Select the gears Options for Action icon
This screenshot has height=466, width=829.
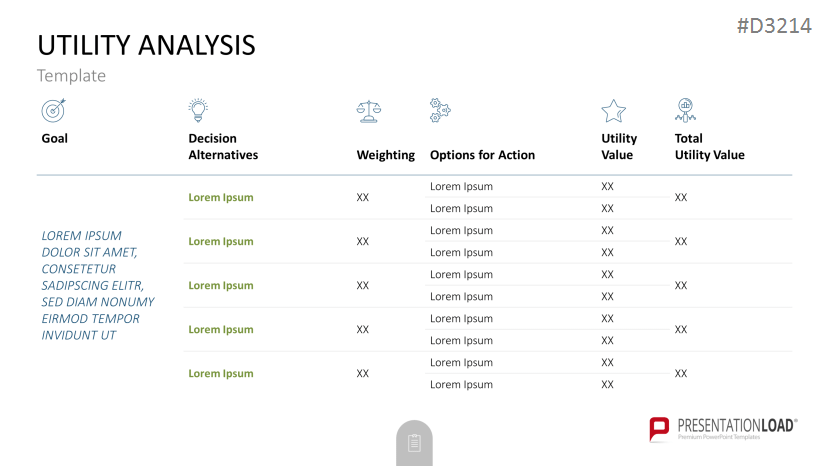[x=440, y=110]
